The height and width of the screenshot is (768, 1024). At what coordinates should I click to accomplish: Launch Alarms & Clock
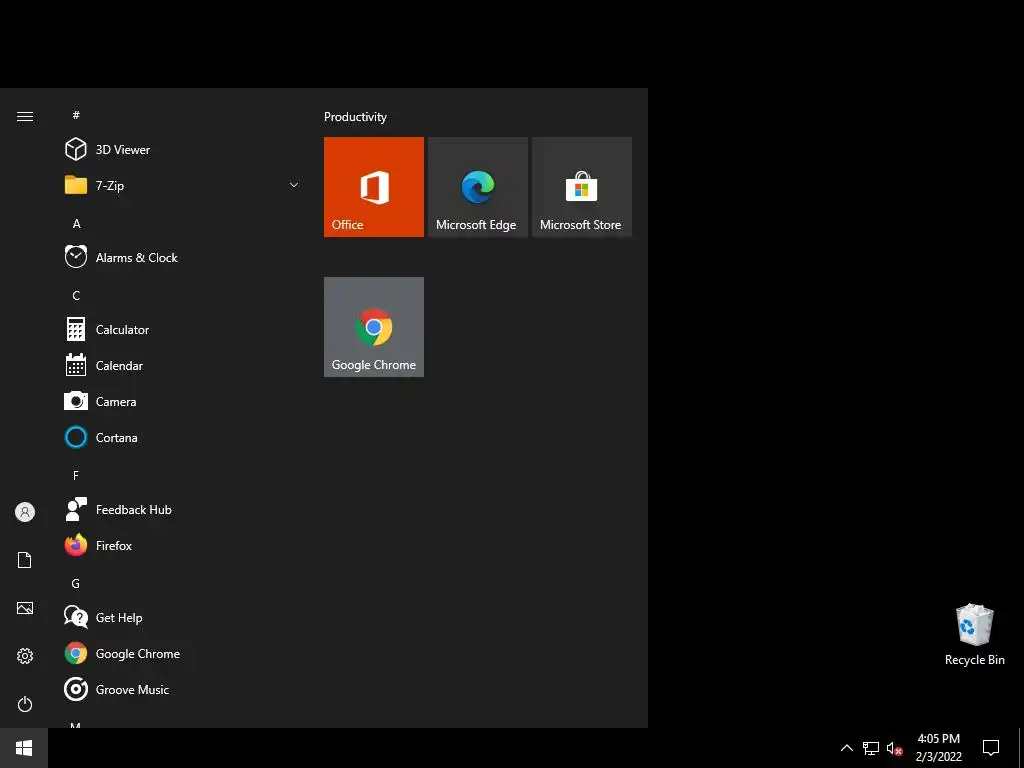[183, 257]
